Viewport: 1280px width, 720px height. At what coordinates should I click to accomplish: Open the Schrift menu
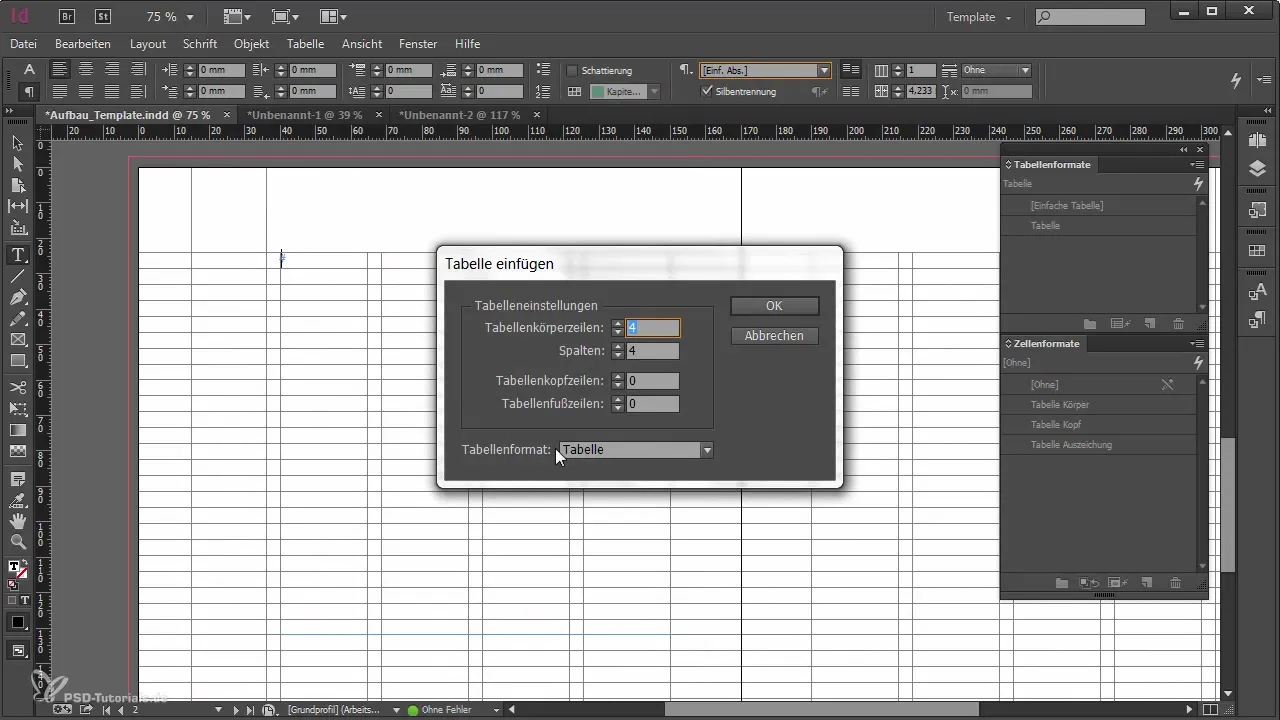coord(200,44)
